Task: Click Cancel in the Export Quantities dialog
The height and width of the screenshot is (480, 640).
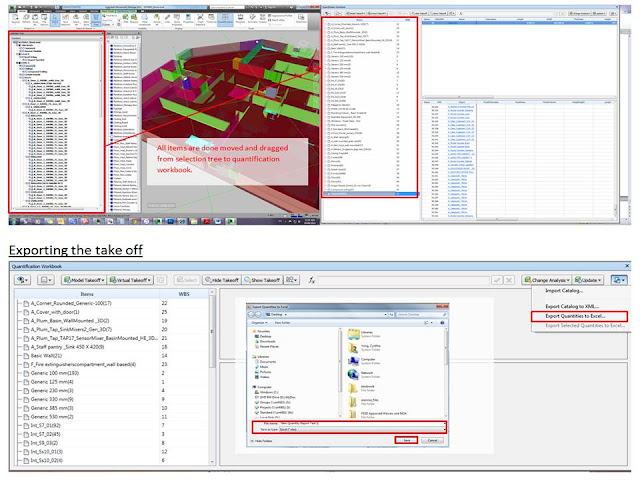Action: click(432, 440)
